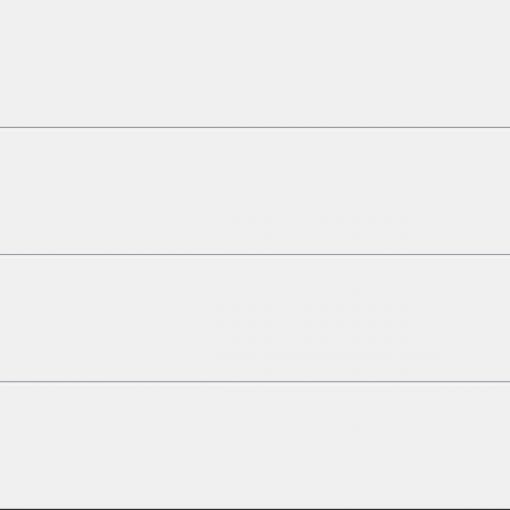The height and width of the screenshot is (510, 510).
Task: Click the faint bar beneath the dotted grid
Action: pyautogui.click(x=328, y=356)
